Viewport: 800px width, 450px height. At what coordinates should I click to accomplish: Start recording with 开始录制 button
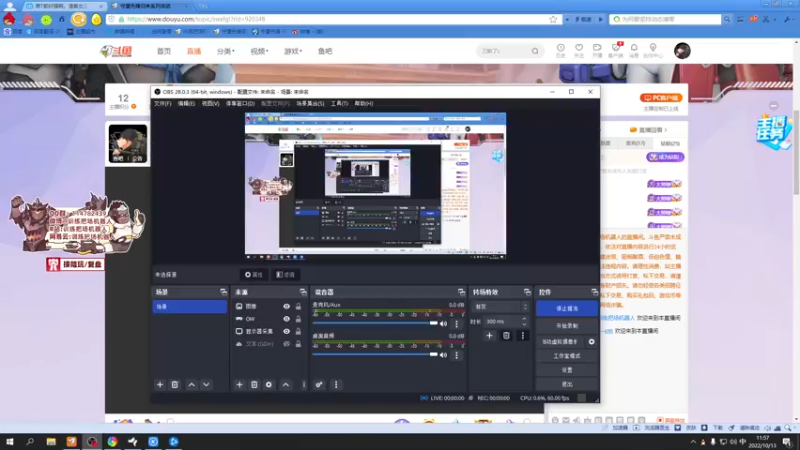pos(567,326)
